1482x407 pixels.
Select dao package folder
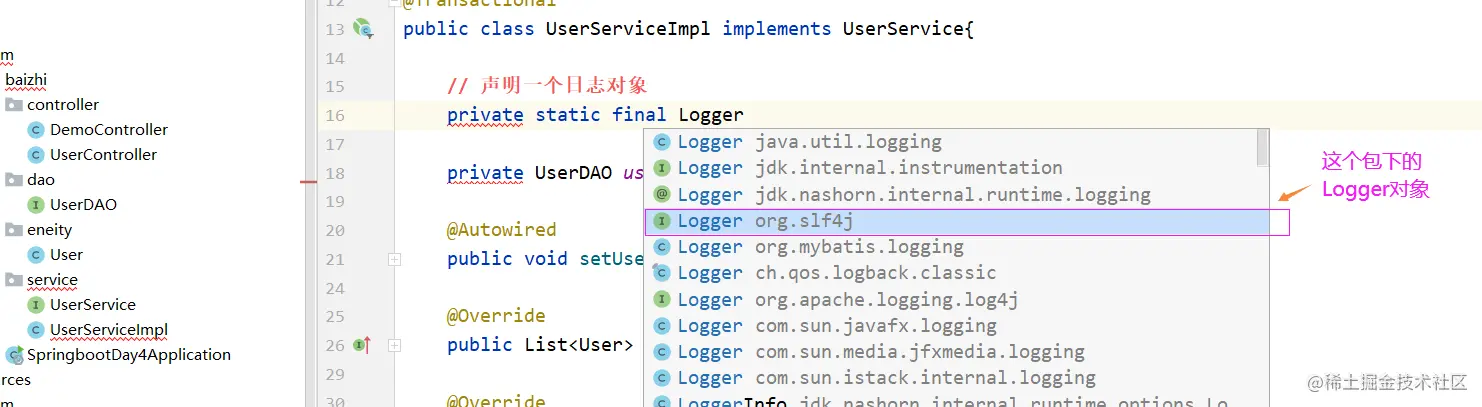coord(41,180)
